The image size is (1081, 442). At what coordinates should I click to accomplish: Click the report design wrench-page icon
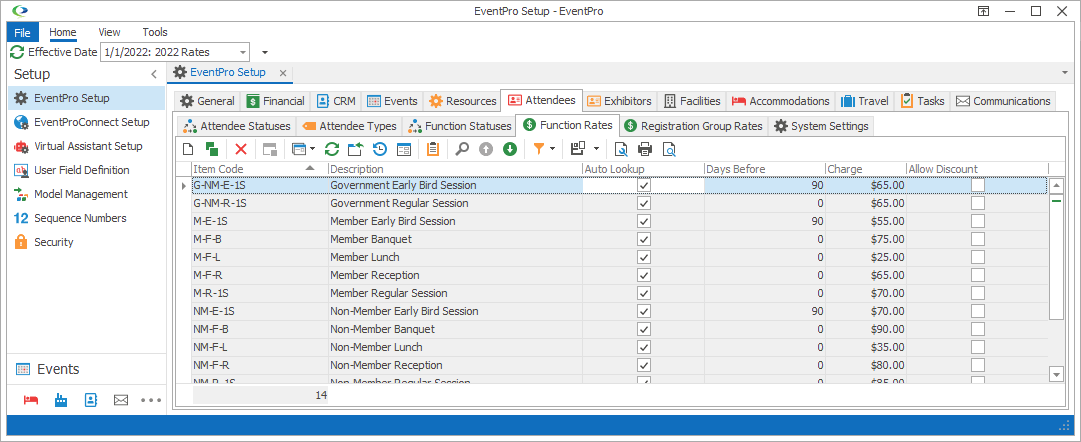621,148
